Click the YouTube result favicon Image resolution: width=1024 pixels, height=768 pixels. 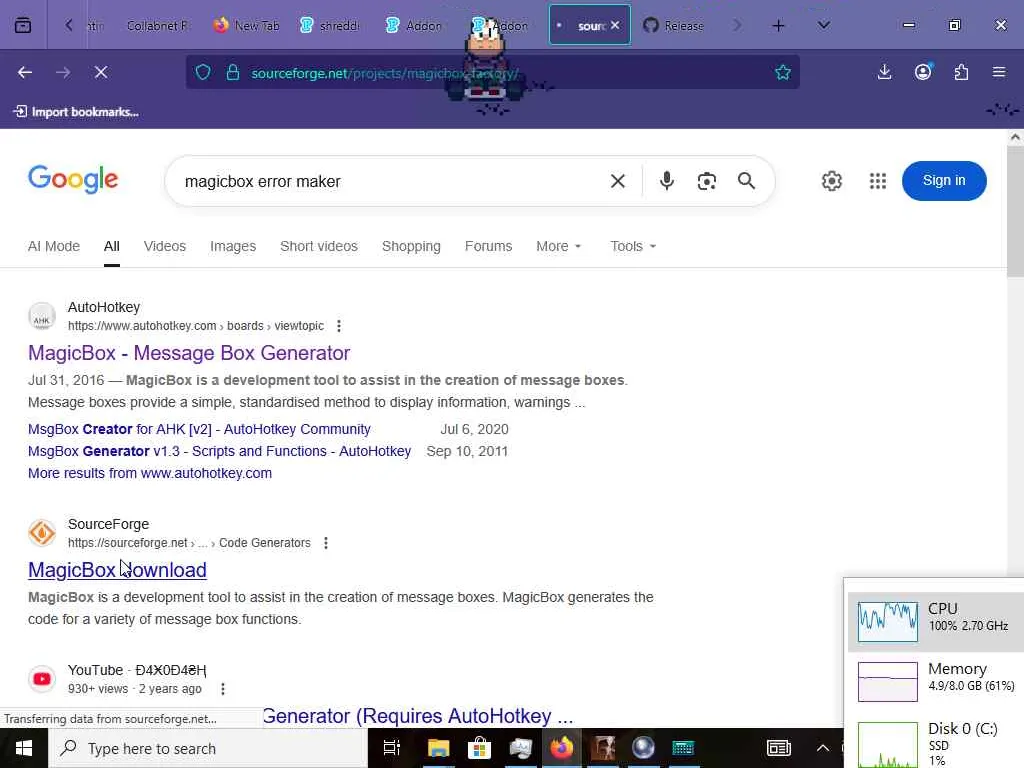42,679
